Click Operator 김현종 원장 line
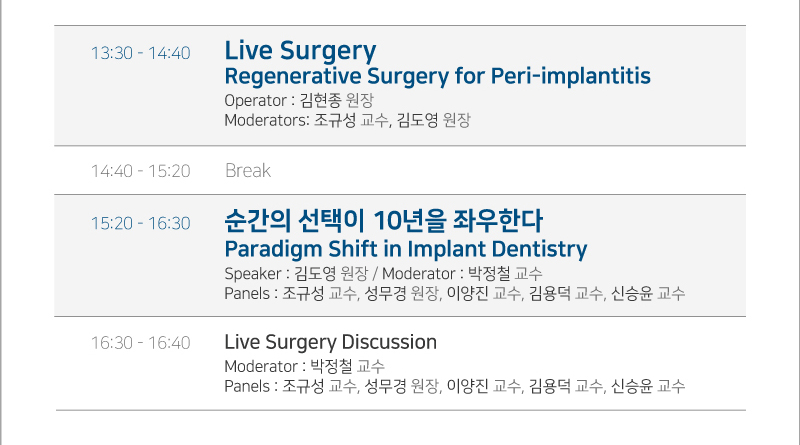 [x=299, y=101]
